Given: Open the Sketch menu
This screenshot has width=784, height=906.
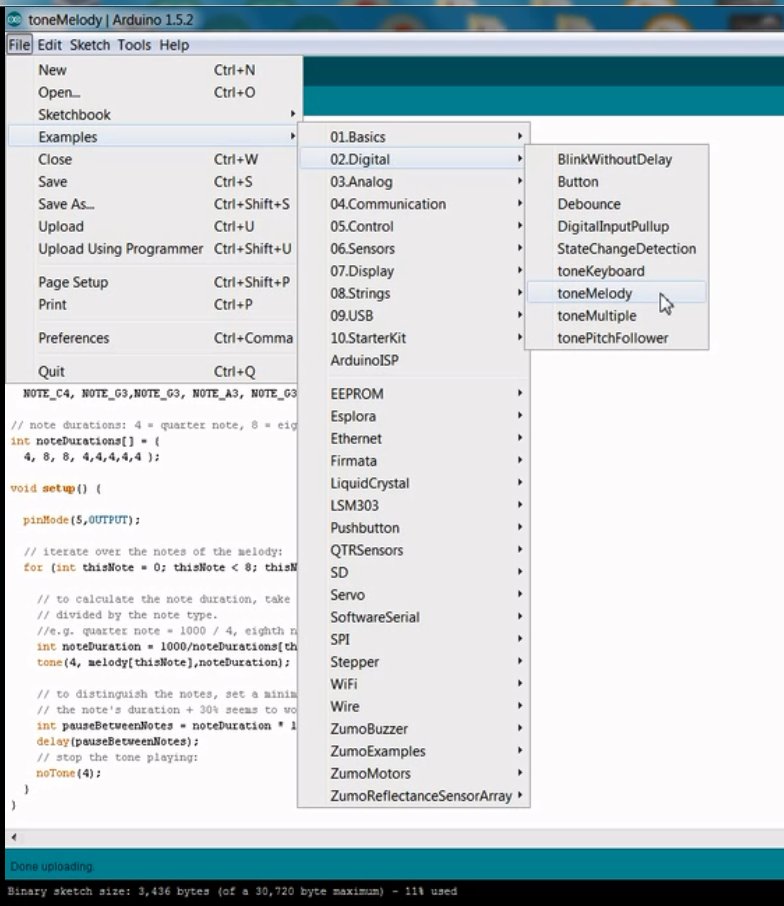Looking at the screenshot, I should coord(90,45).
